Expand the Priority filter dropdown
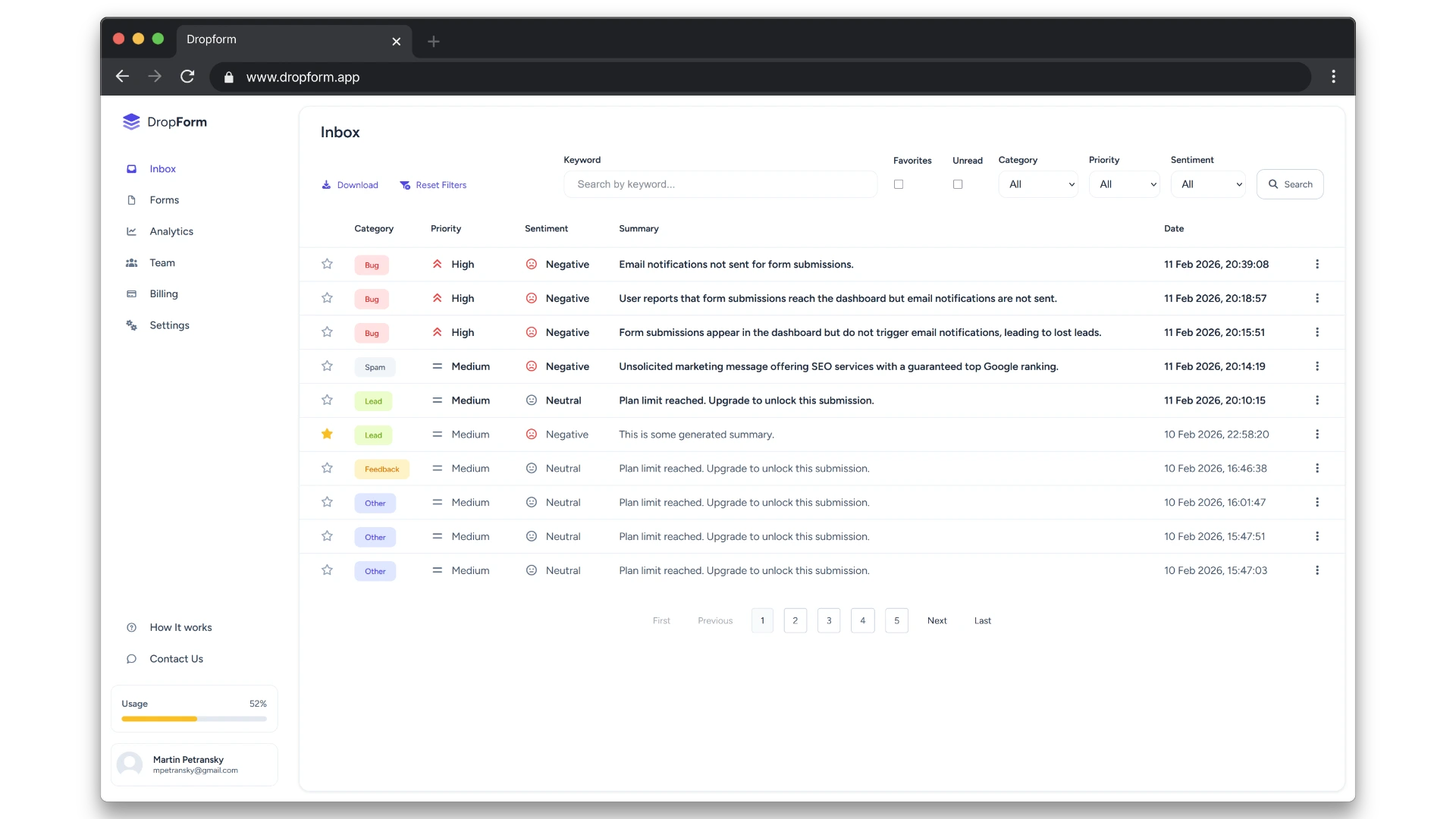The height and width of the screenshot is (819, 1456). click(1124, 184)
